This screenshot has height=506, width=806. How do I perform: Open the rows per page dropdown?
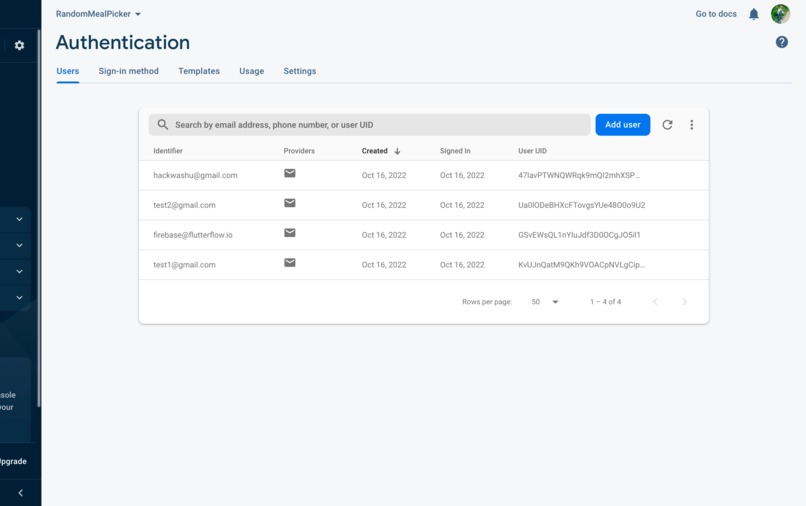tap(545, 302)
